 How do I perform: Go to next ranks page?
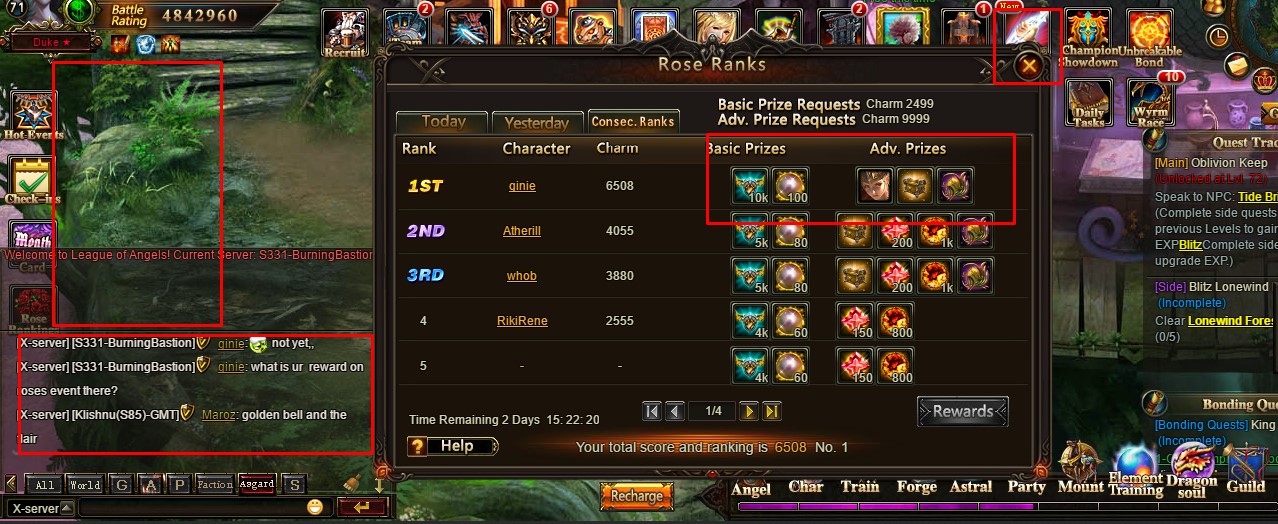point(751,411)
